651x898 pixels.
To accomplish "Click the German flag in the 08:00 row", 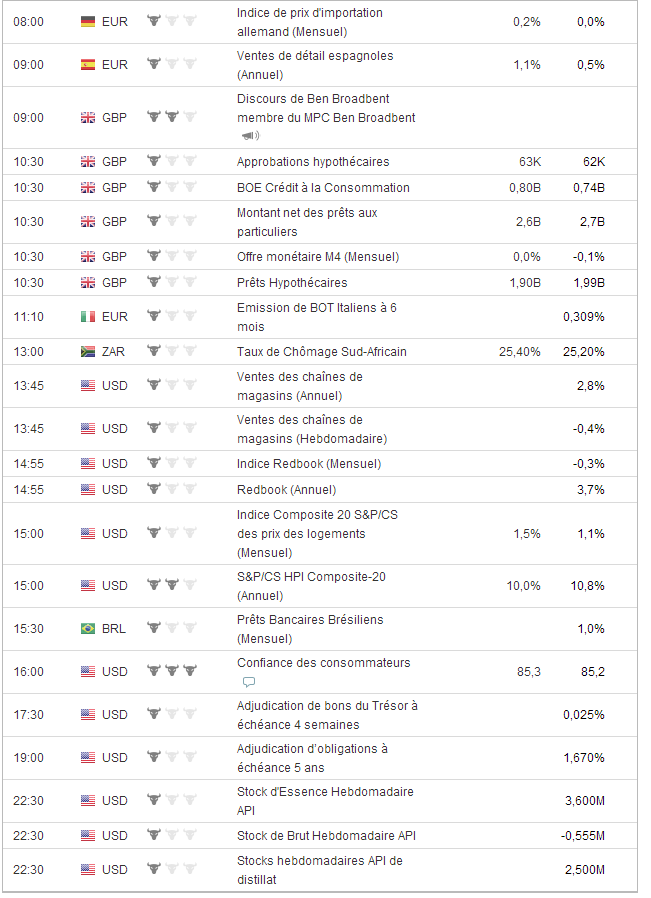I will 88,21.
